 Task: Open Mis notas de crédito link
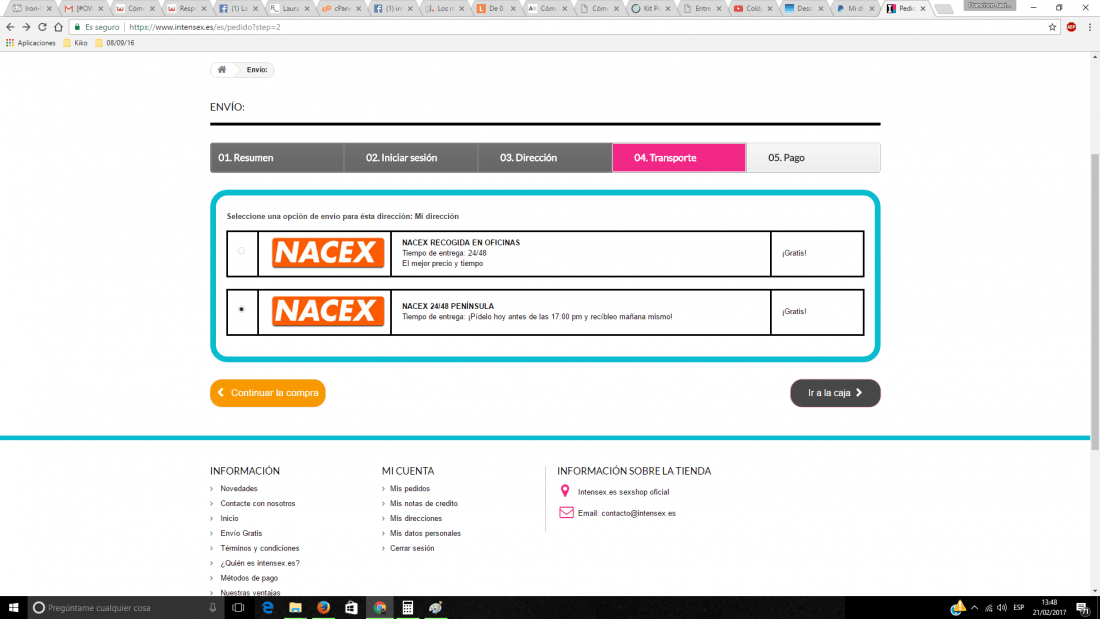pos(424,503)
